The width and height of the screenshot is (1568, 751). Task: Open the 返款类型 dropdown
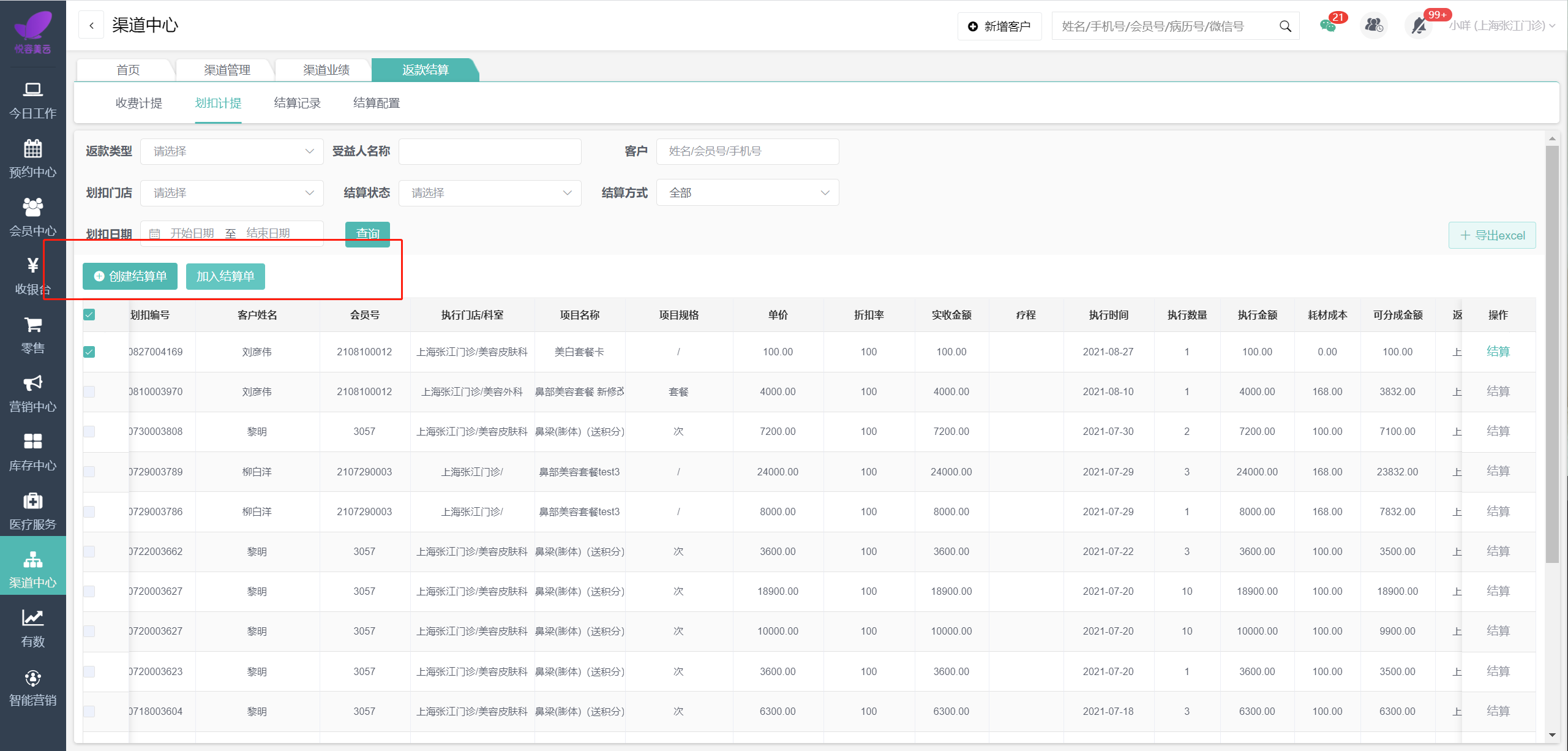232,151
